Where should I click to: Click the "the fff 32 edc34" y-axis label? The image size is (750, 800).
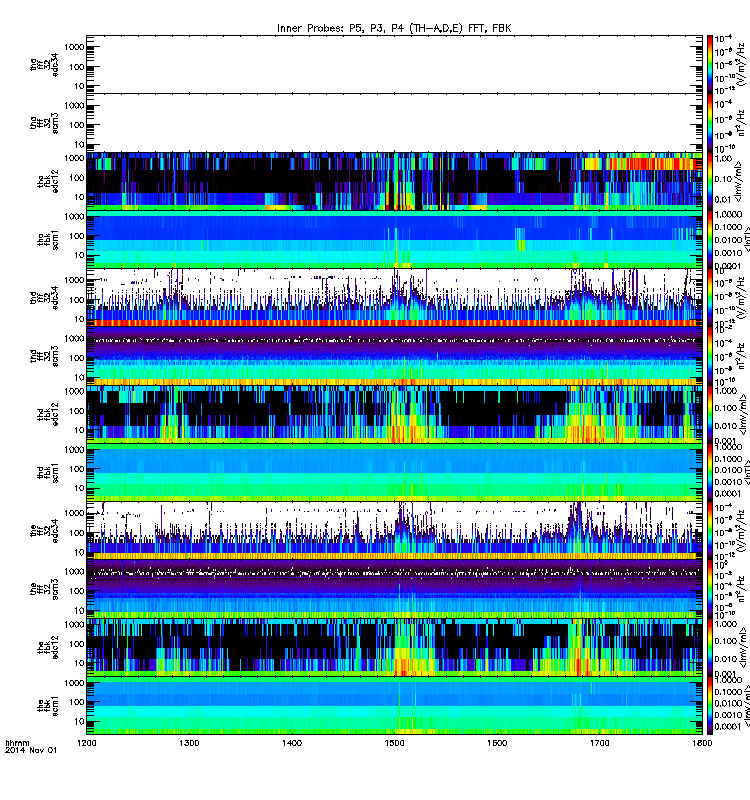point(44,530)
